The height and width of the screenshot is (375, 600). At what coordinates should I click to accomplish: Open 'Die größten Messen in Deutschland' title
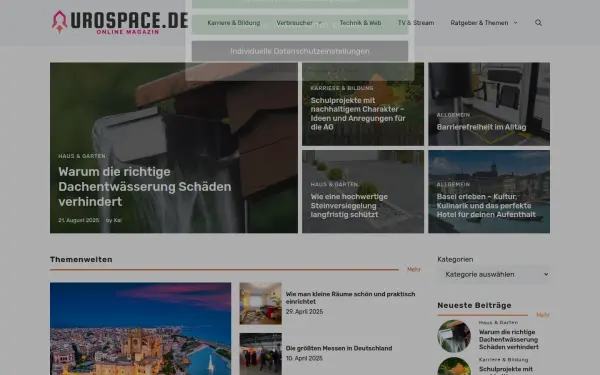coord(339,348)
